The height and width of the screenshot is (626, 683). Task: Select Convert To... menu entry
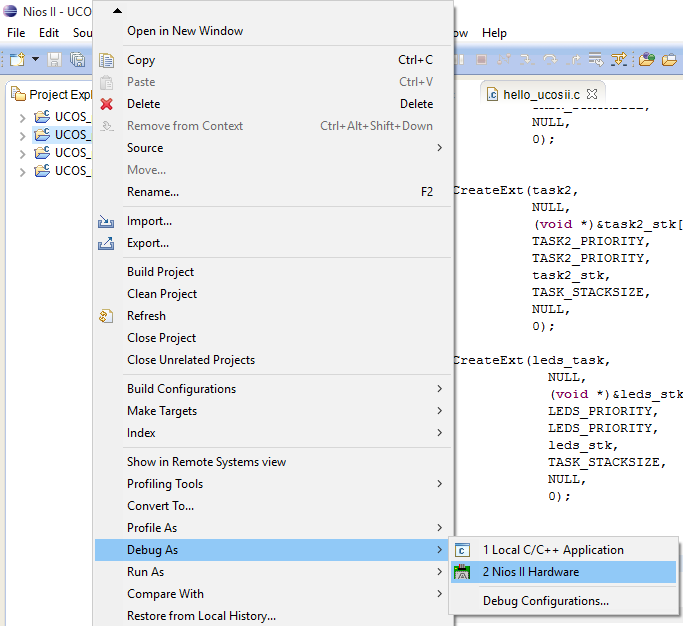pos(274,506)
